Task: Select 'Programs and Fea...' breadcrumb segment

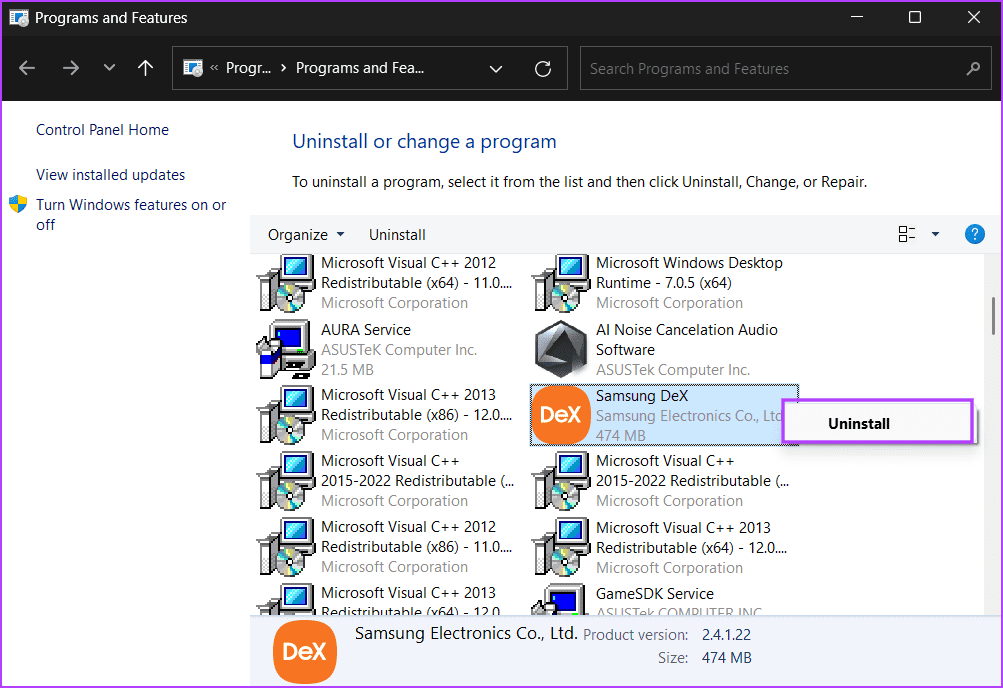Action: click(359, 68)
